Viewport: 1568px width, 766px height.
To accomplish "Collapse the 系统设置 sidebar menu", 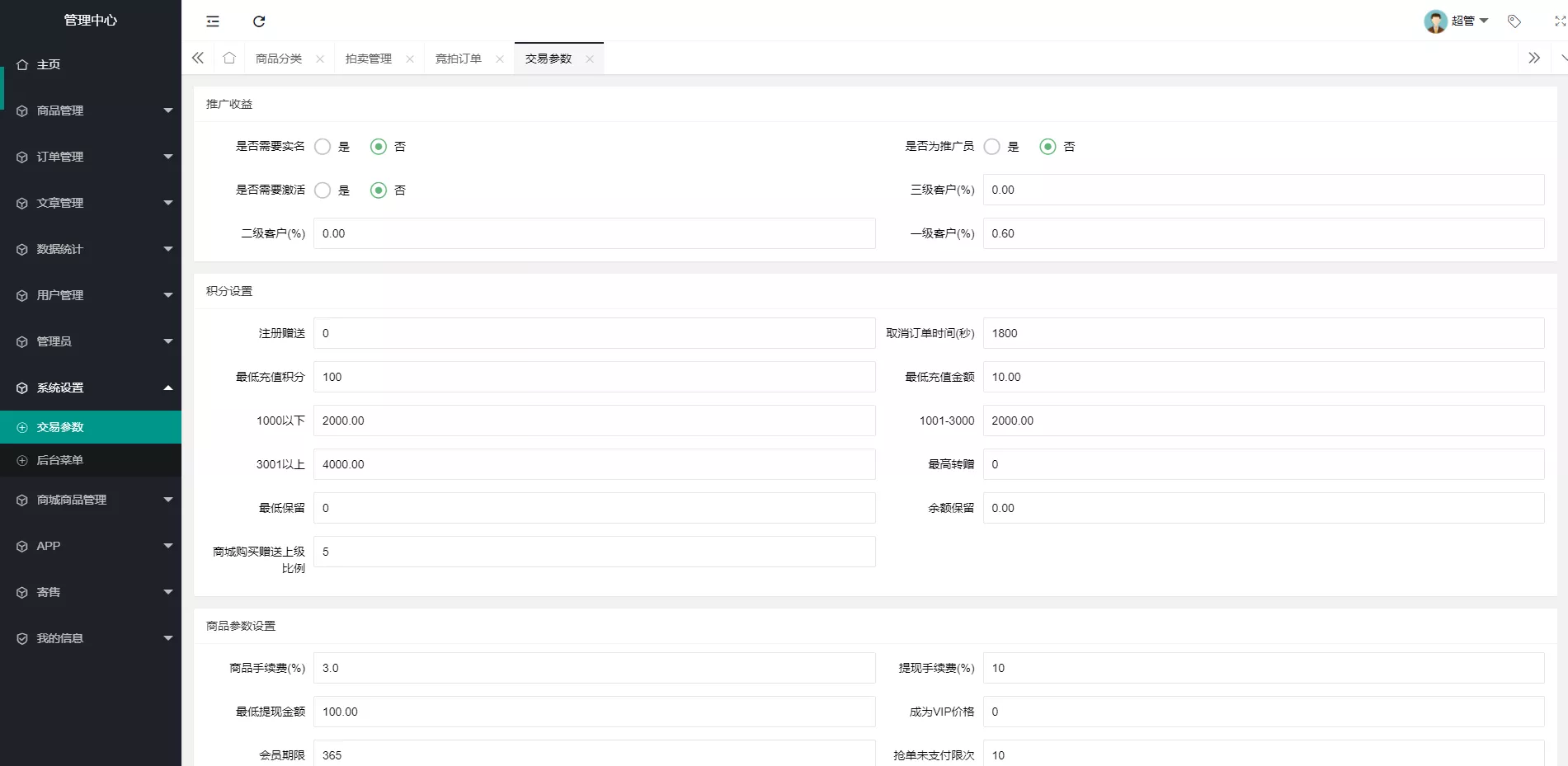I will pos(91,388).
